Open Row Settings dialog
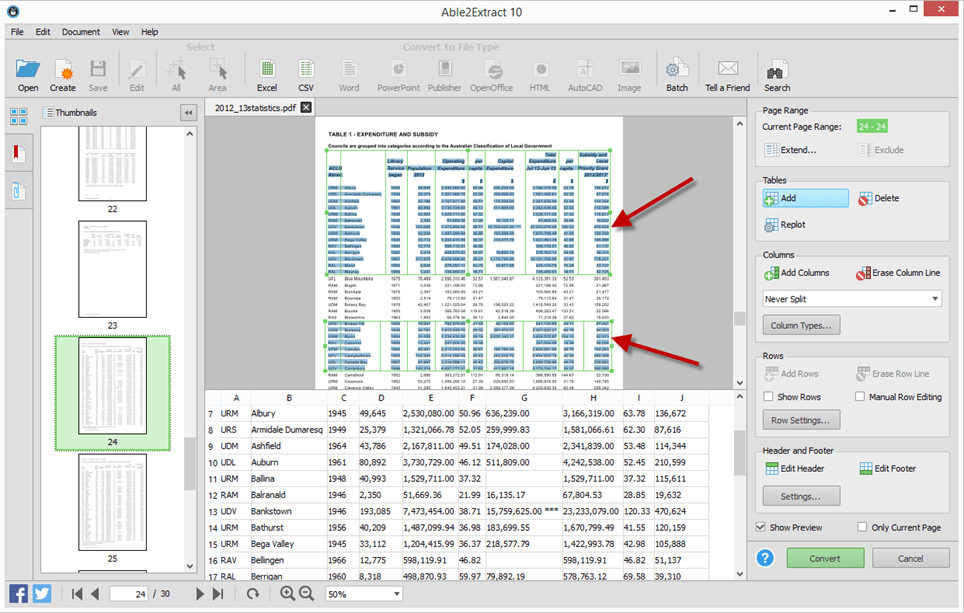This screenshot has width=964, height=613. (x=801, y=420)
